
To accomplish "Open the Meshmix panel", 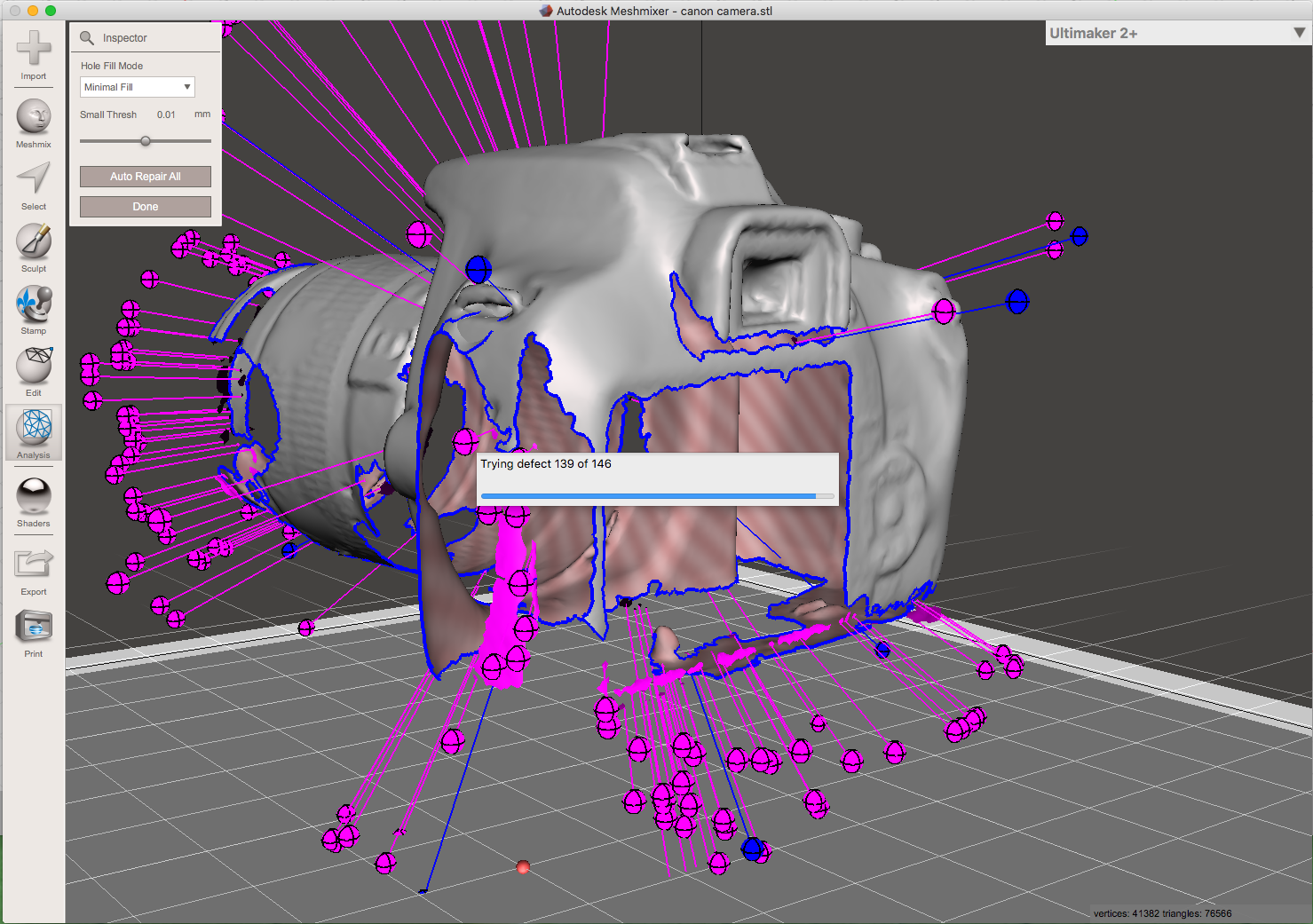I will click(34, 123).
